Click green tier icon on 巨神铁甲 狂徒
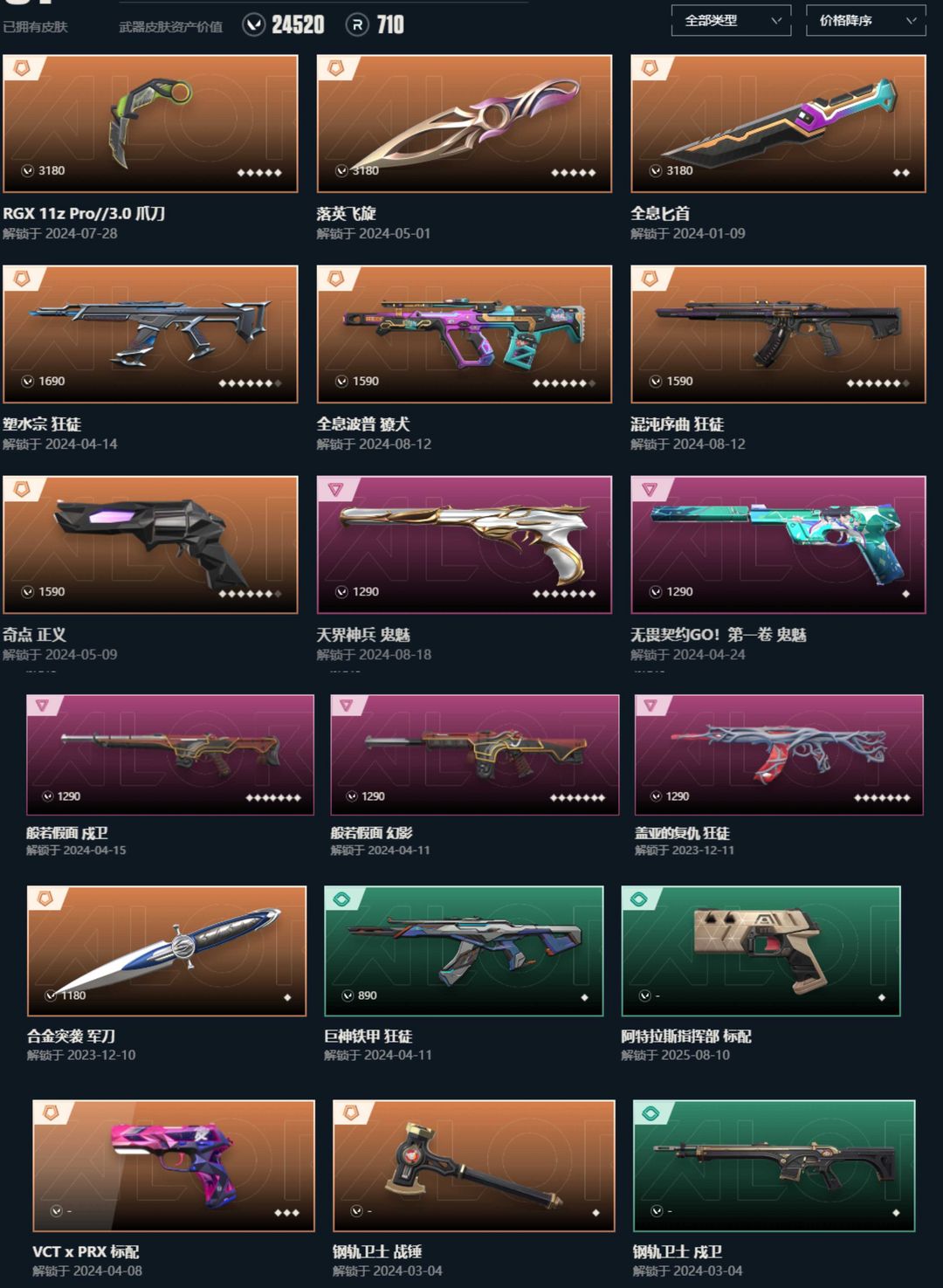The width and height of the screenshot is (943, 1288). click(x=341, y=899)
